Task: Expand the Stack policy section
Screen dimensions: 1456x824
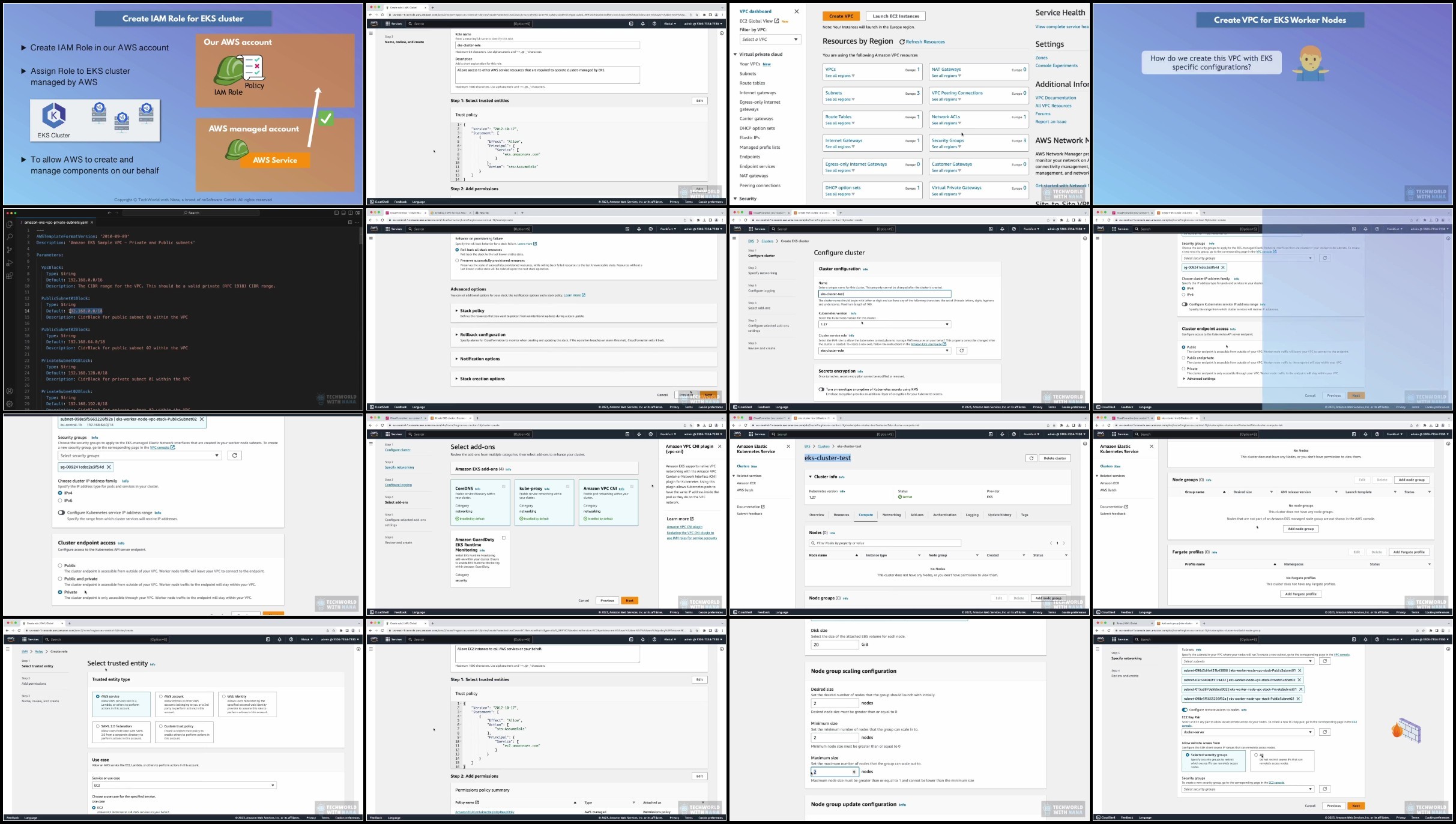Action: click(473, 311)
